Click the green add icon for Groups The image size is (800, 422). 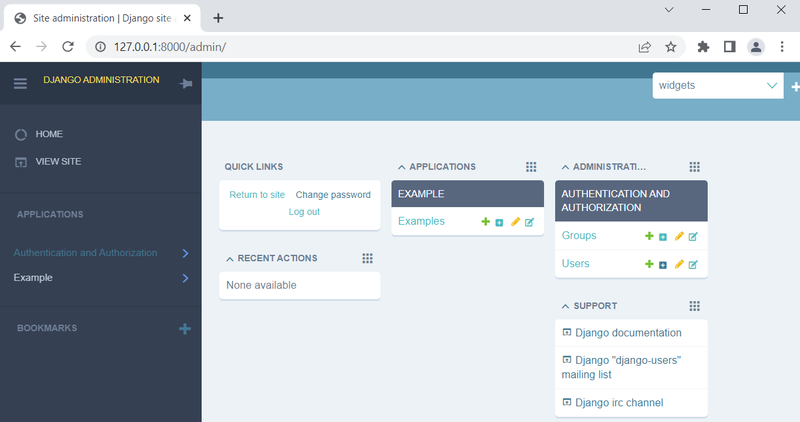(x=649, y=236)
